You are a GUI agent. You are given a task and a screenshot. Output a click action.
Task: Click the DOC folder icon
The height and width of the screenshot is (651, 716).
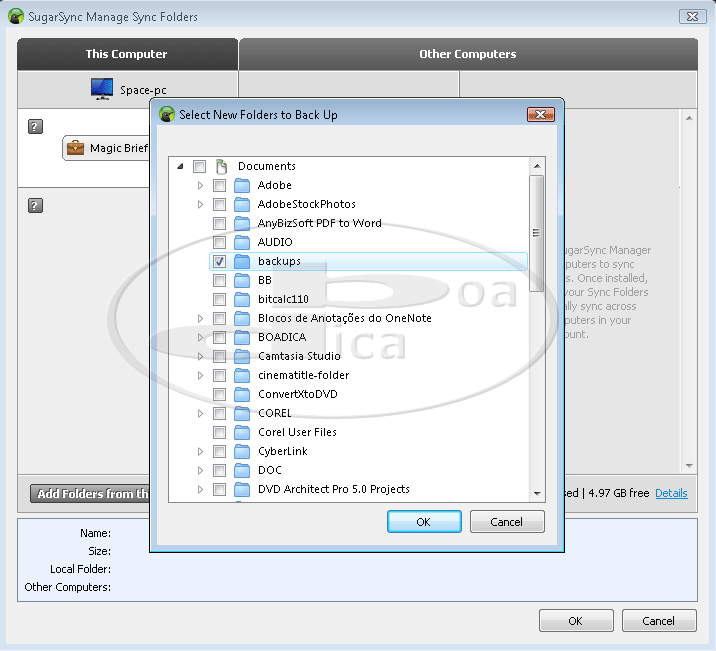point(242,470)
